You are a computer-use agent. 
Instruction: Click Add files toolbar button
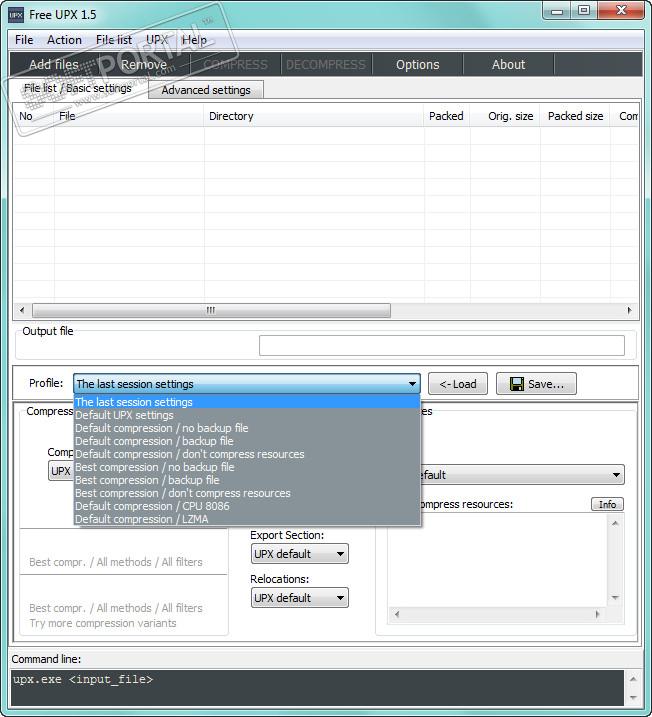tap(54, 64)
